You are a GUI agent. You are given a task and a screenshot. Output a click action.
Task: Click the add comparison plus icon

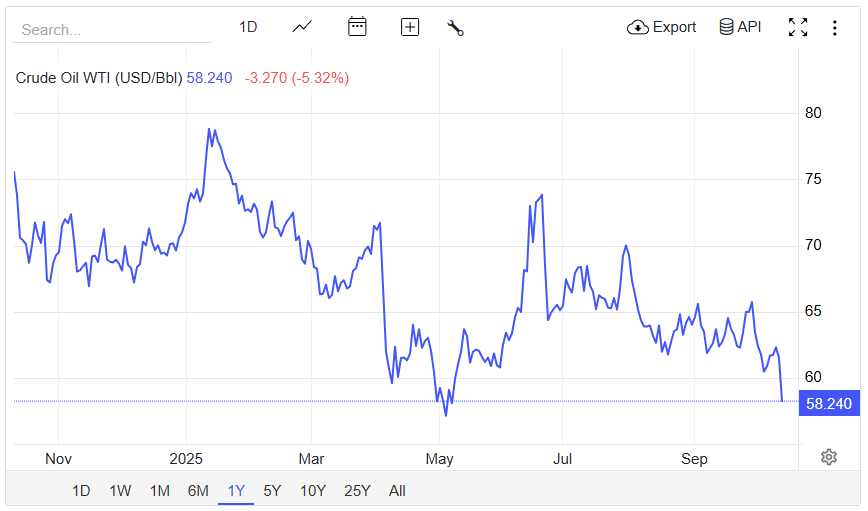pos(410,27)
